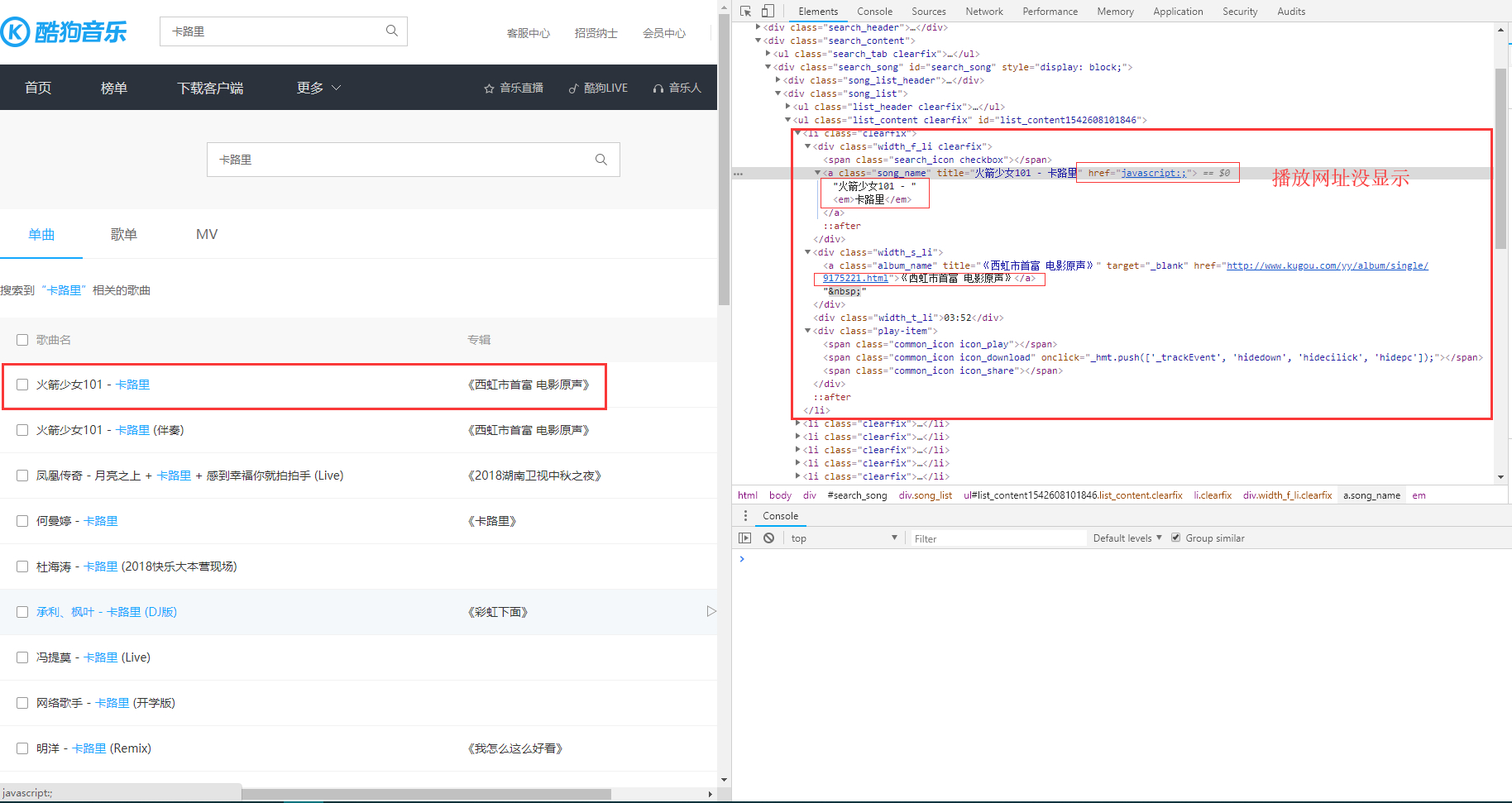Open DevTools Sources tab

(928, 12)
